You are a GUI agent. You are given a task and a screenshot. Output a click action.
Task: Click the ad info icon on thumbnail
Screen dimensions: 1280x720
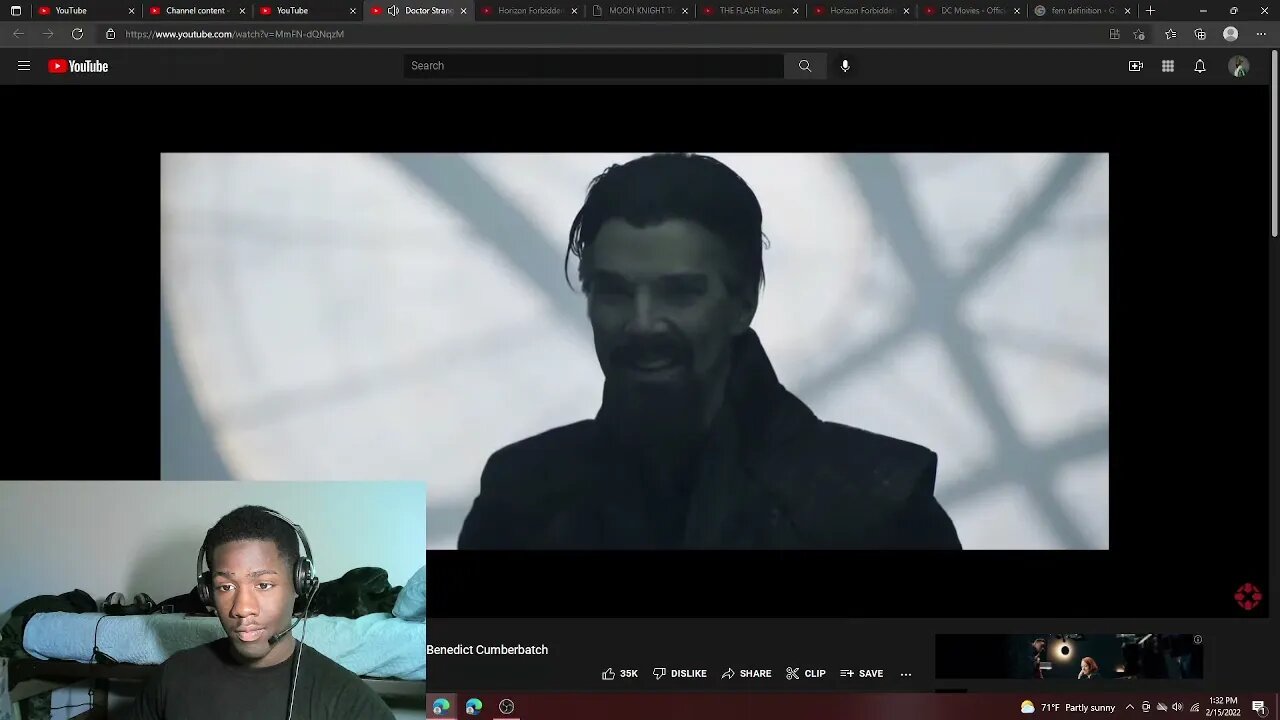pyautogui.click(x=1197, y=640)
